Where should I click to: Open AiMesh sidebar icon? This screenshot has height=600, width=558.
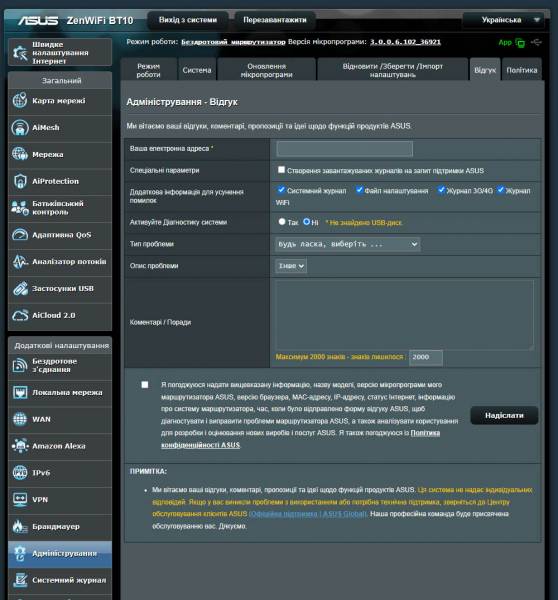point(20,127)
